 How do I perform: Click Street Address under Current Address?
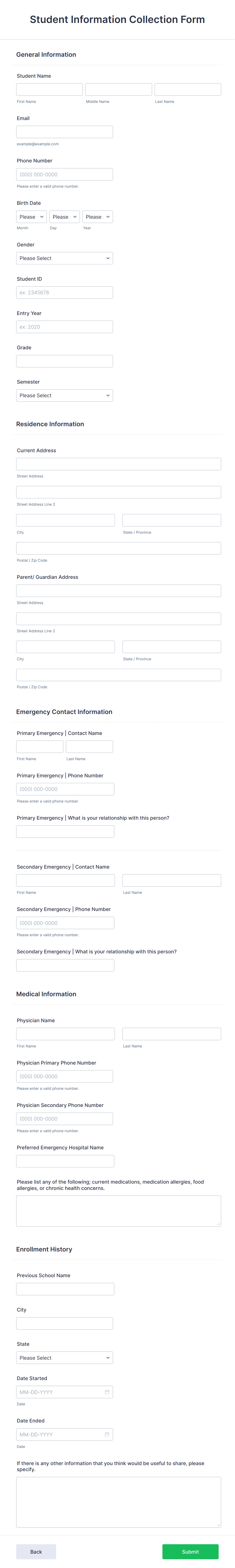[x=118, y=463]
